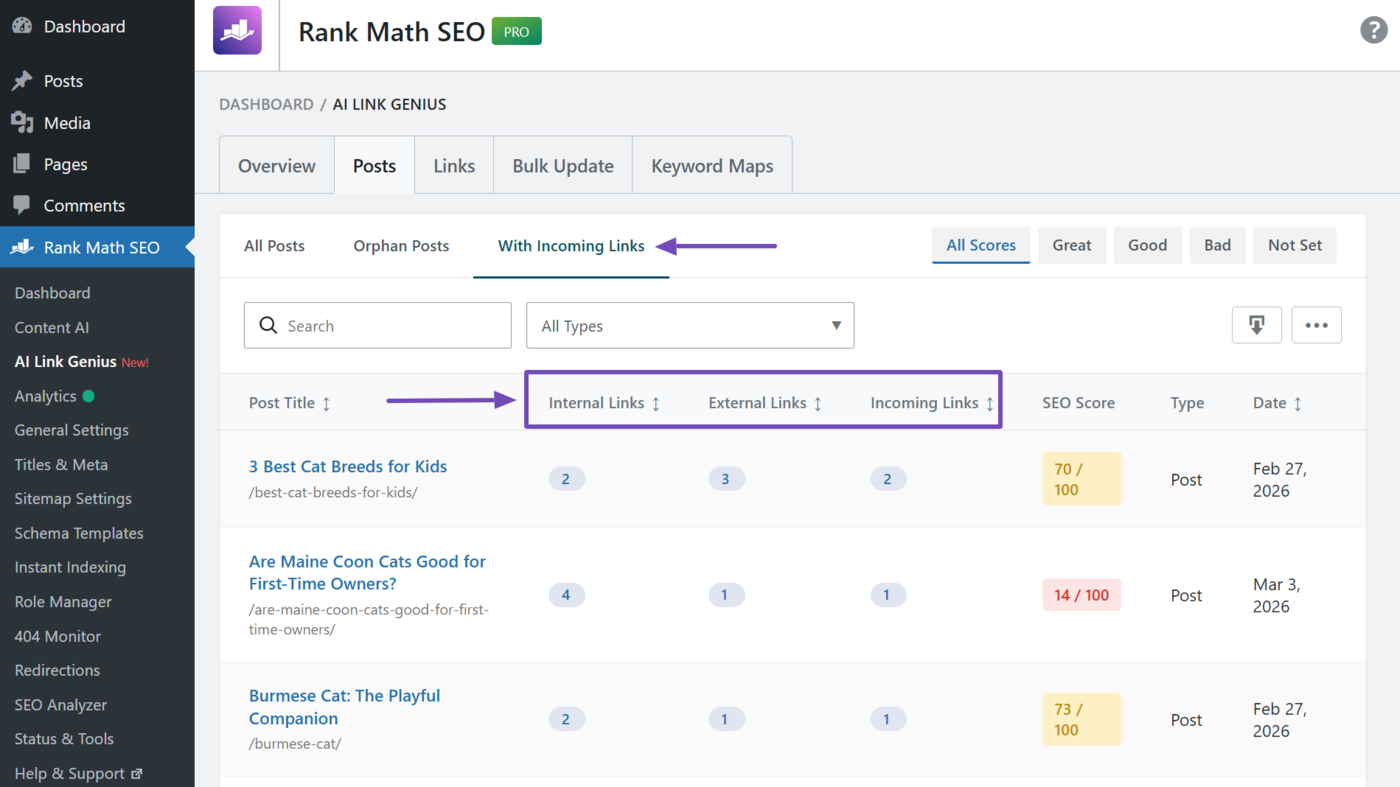Viewport: 1400px width, 787px height.
Task: Open the Links tab
Action: coord(454,166)
